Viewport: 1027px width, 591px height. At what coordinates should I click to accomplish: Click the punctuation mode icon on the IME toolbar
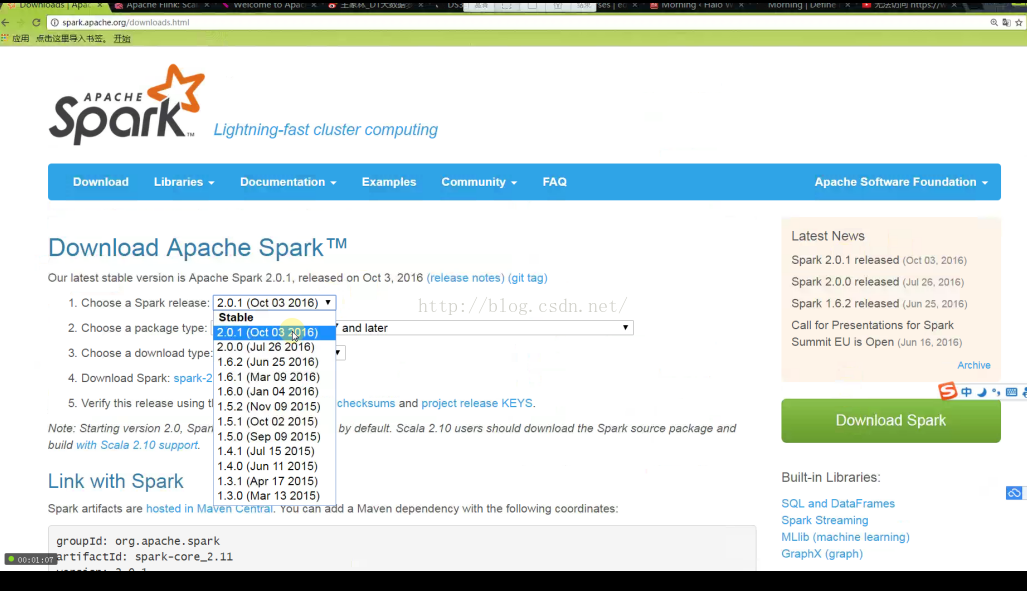point(996,392)
